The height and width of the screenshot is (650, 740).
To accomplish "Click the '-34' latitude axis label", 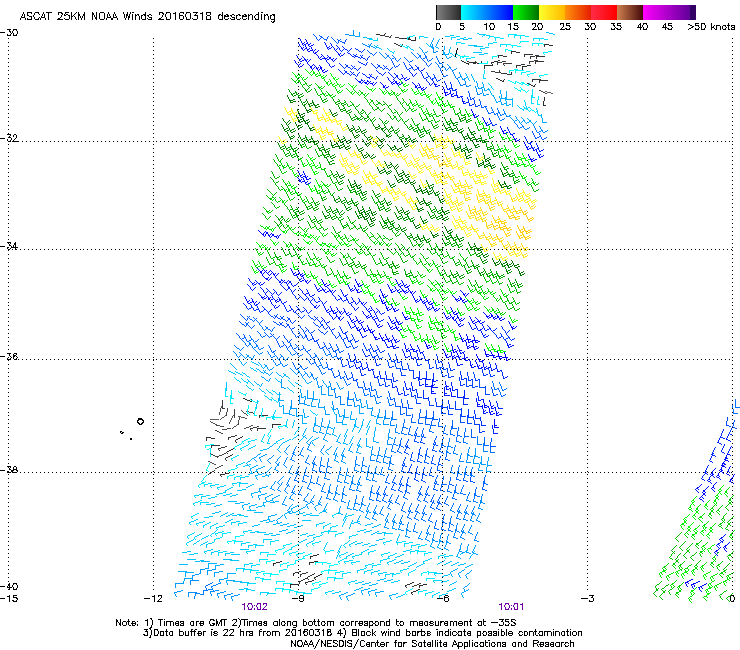I will [x=9, y=246].
